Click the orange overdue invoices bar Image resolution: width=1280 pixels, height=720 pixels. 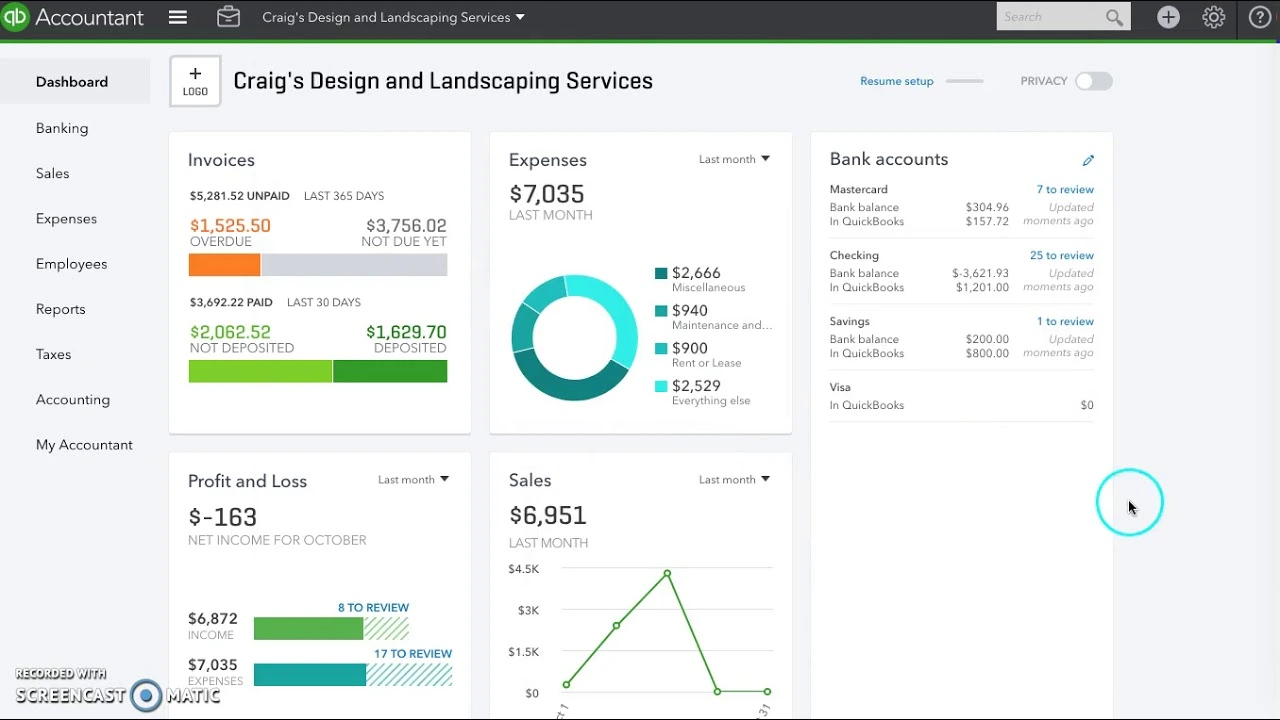225,265
